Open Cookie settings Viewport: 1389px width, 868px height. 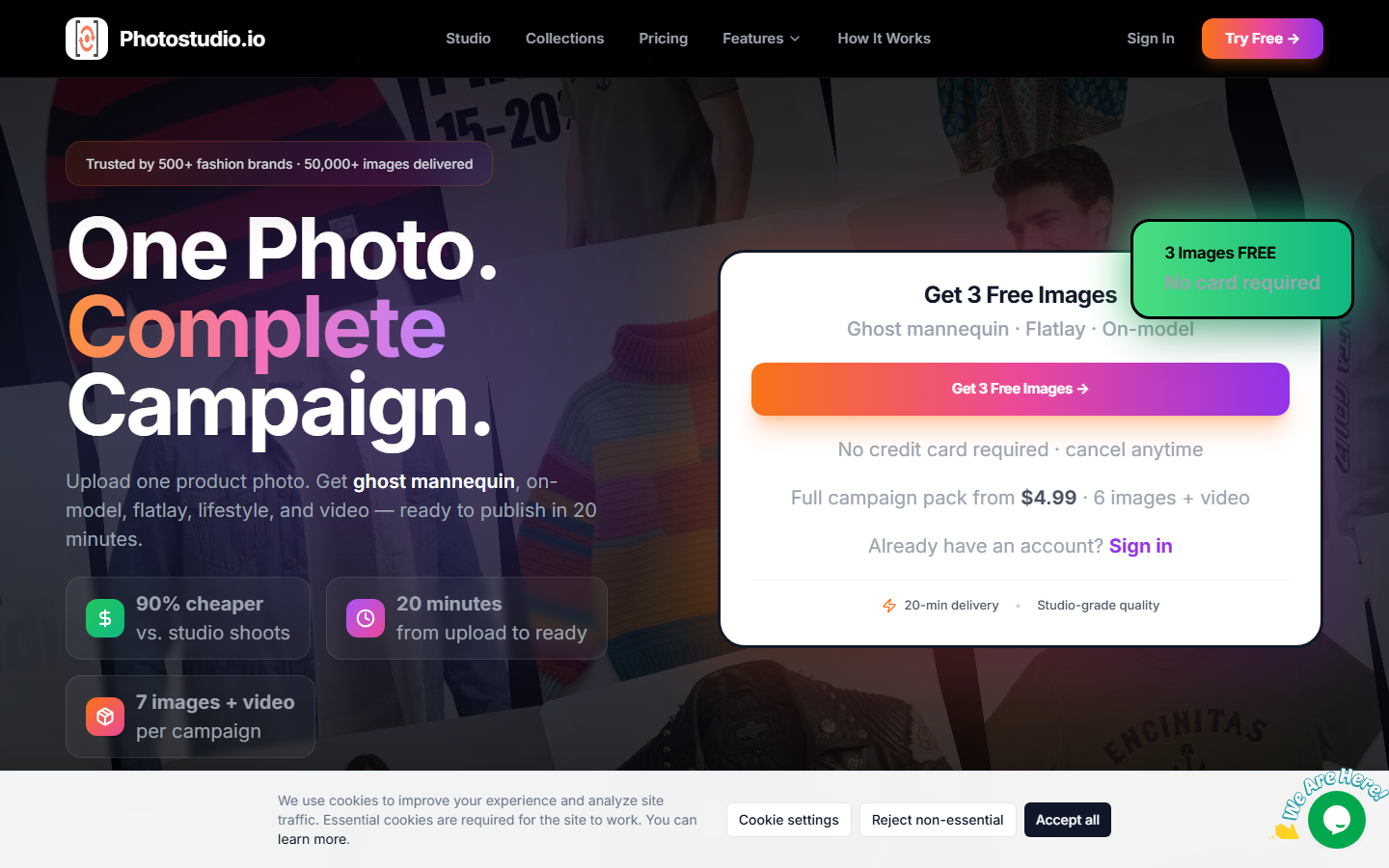tap(789, 820)
